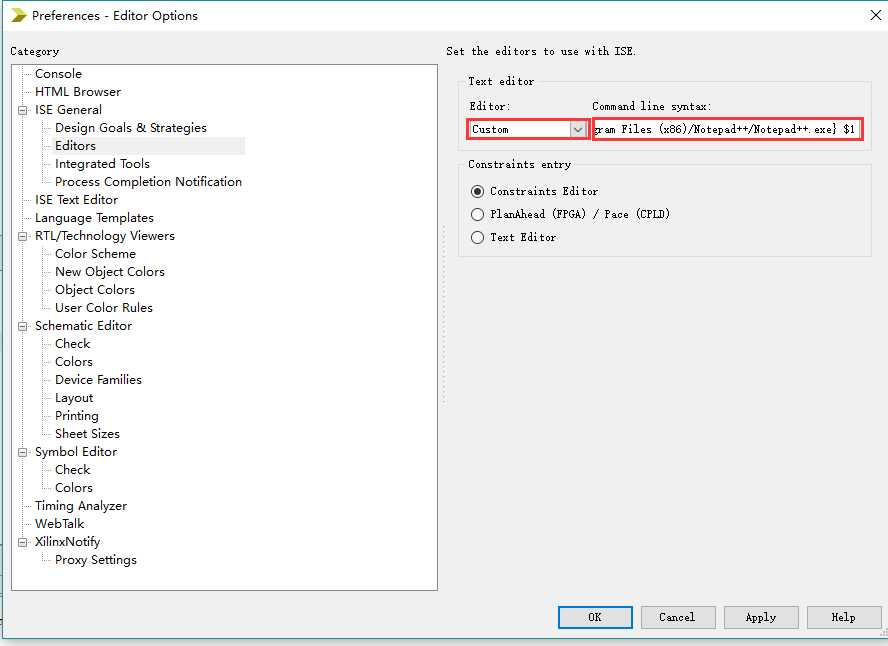
Task: Collapse the Symbol Editor node
Action: coord(22,452)
